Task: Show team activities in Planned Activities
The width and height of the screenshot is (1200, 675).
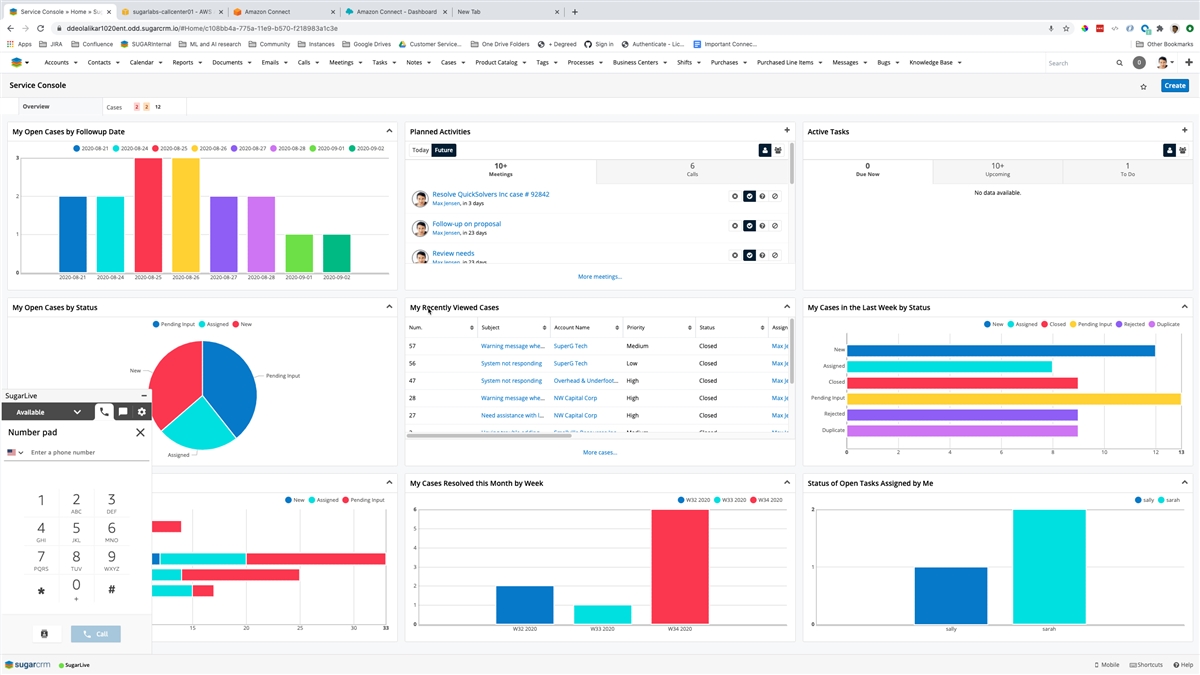Action: 778,150
